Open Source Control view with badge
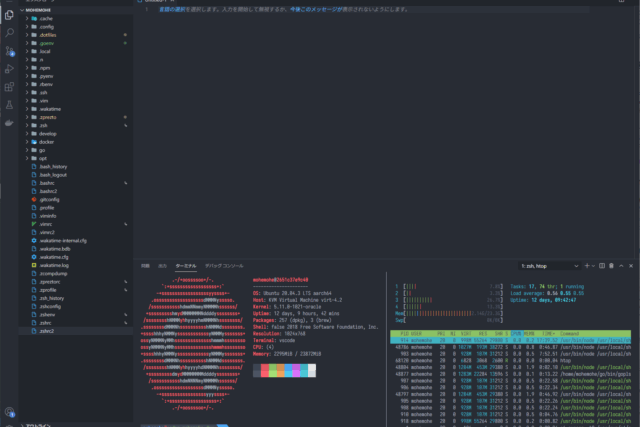The image size is (640, 427). click(9, 51)
